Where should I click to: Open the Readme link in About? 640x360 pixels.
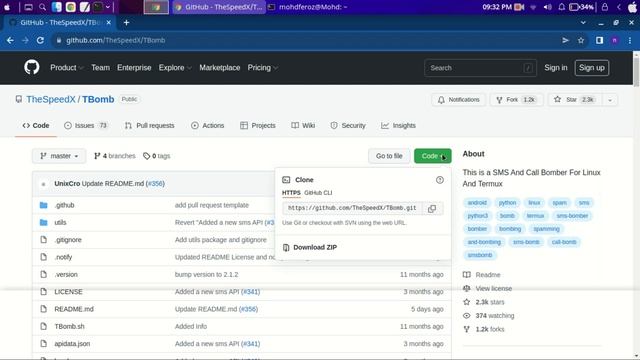[x=488, y=275]
